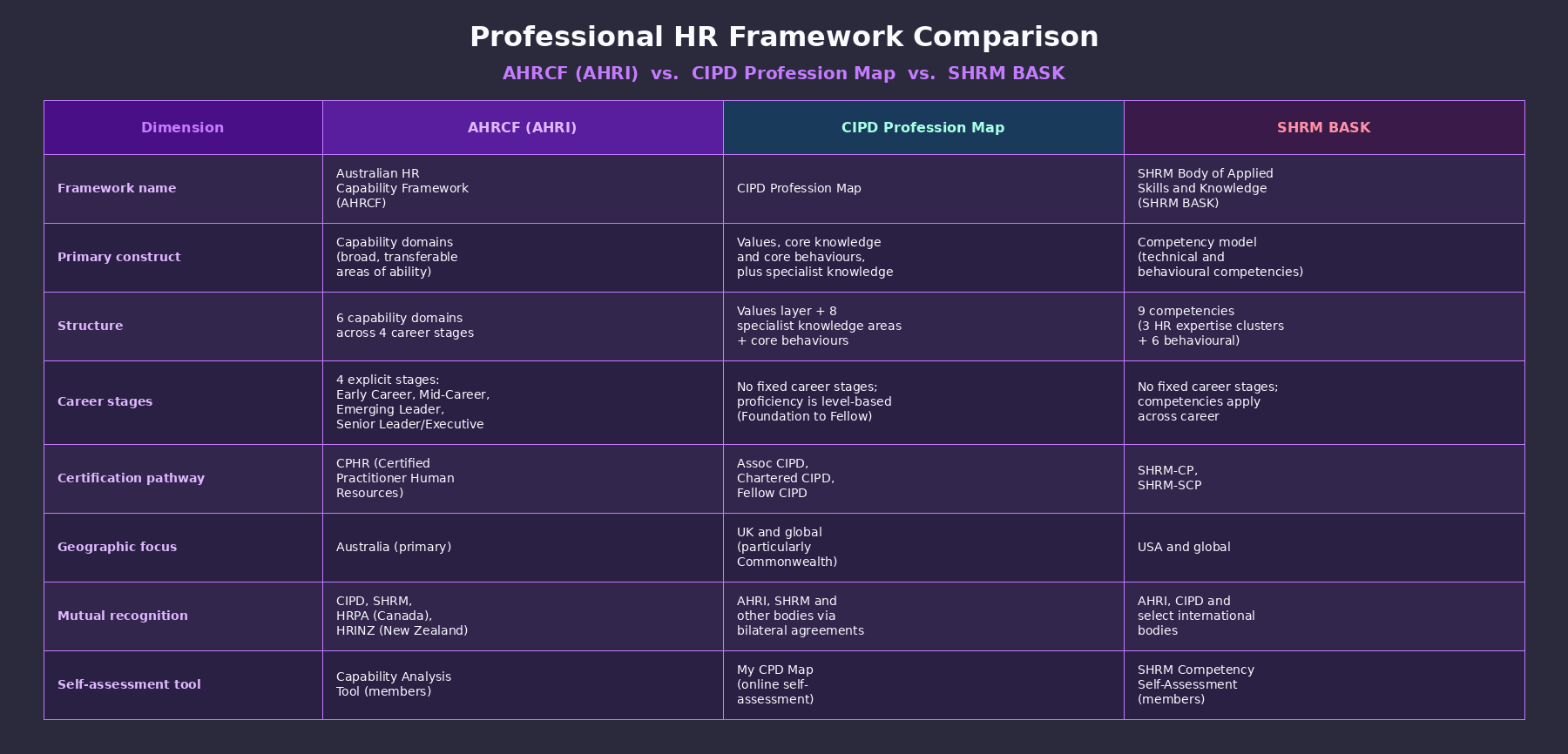Select the 'CPHR (Certified Practitioner Human Resources)' cell
This screenshot has height=754, width=1568.
(523, 479)
